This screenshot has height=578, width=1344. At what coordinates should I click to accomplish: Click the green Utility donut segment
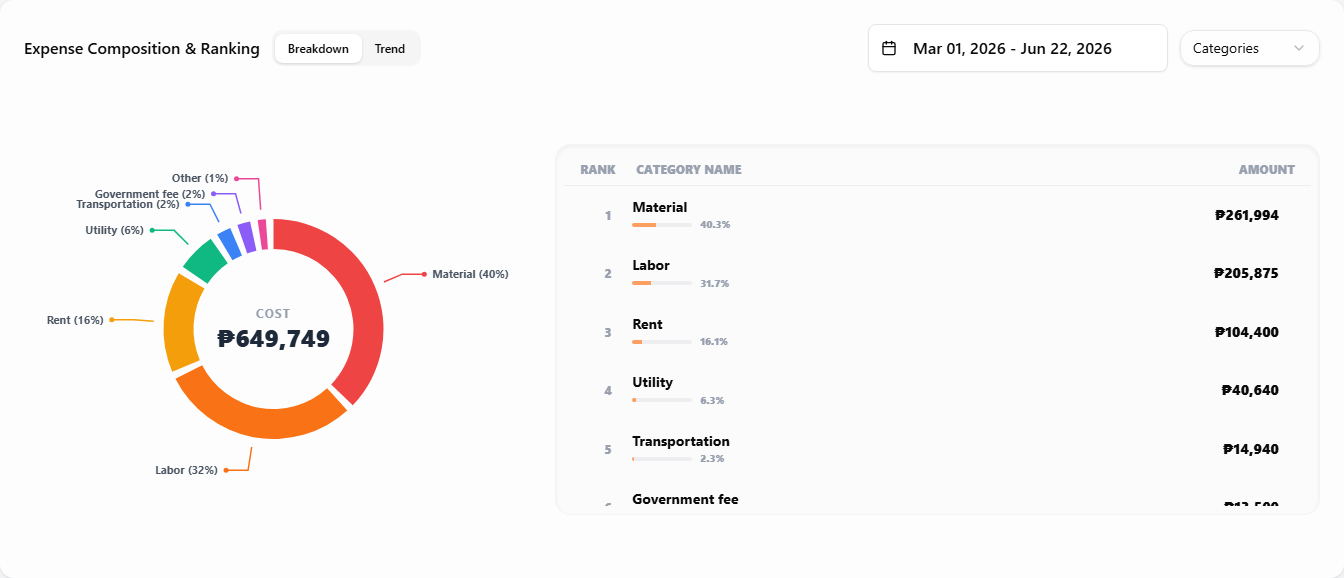point(204,259)
